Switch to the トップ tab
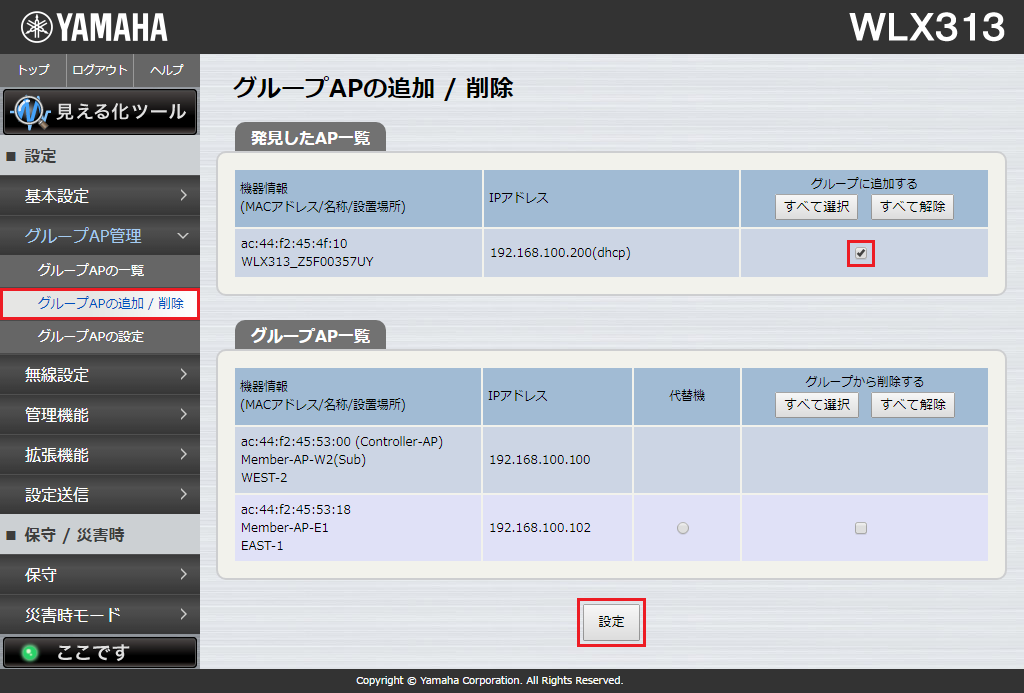Viewport: 1024px width, 693px height. click(32, 70)
